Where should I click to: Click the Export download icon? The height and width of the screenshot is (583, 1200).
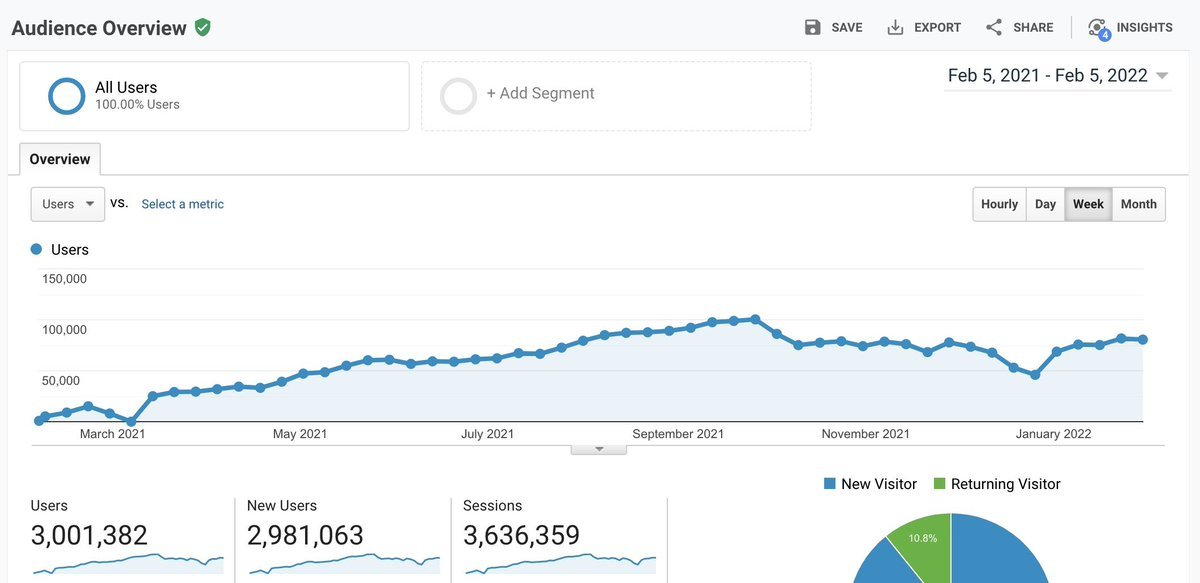click(895, 27)
